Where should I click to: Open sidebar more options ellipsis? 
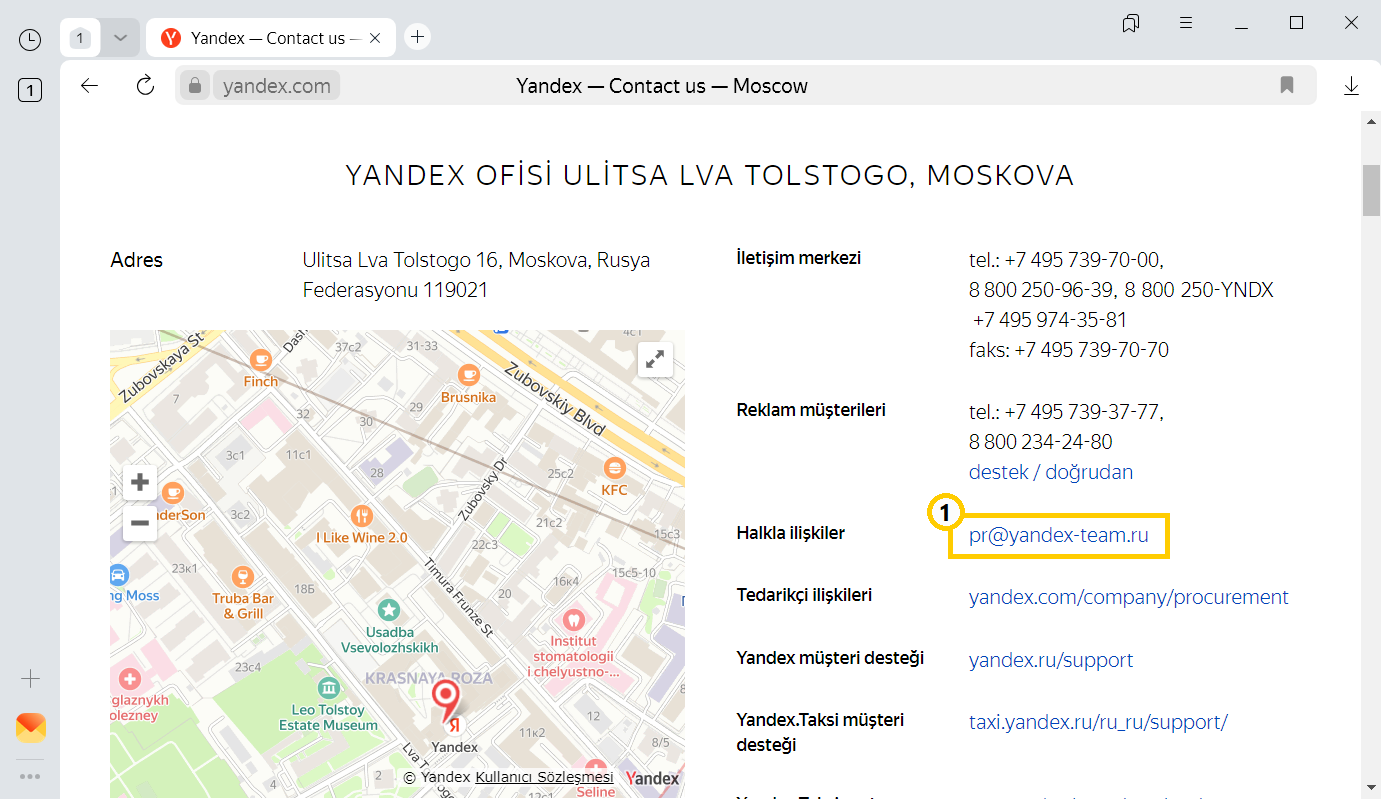click(x=30, y=775)
